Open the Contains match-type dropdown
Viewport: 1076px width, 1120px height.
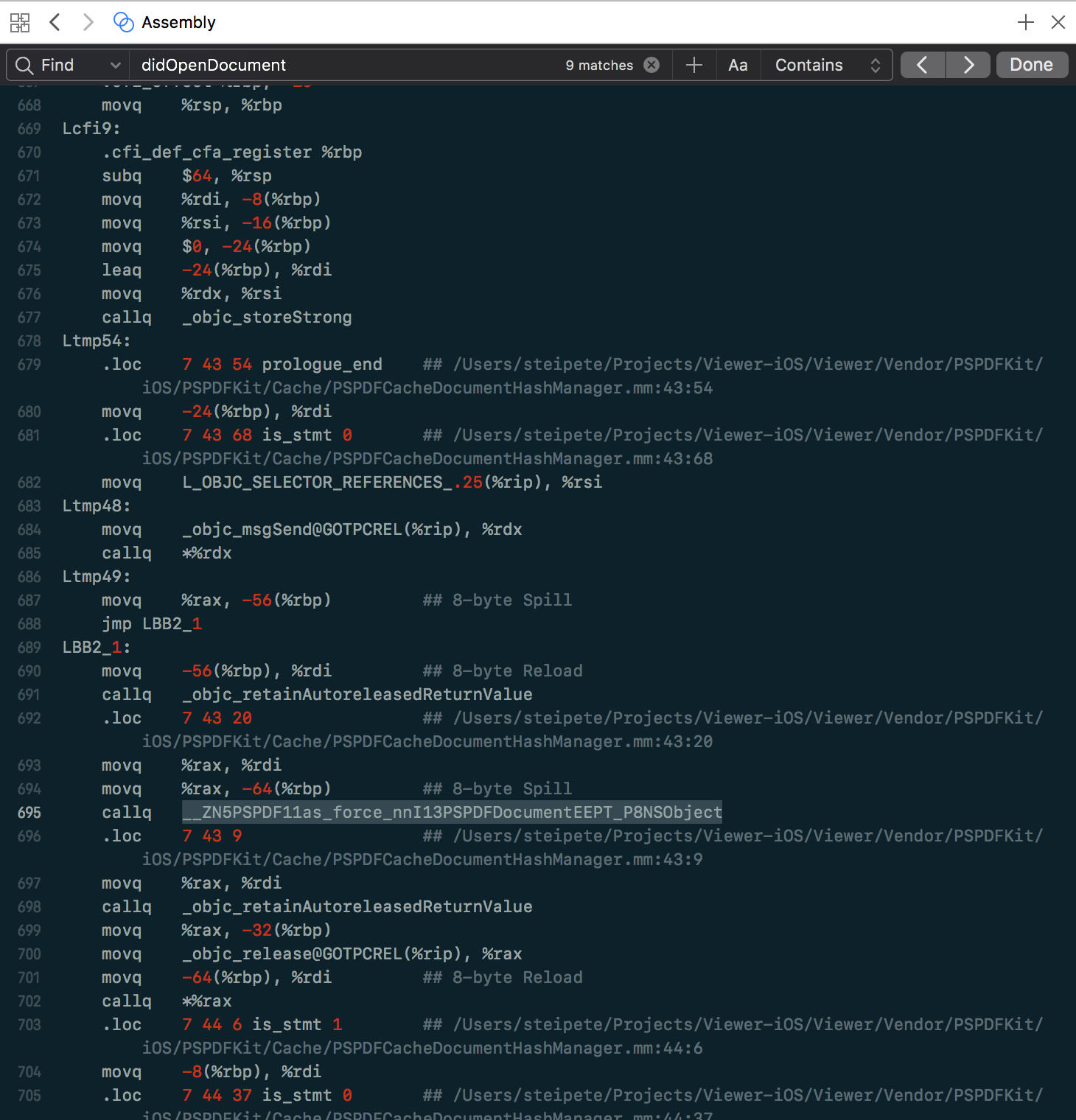pos(827,66)
